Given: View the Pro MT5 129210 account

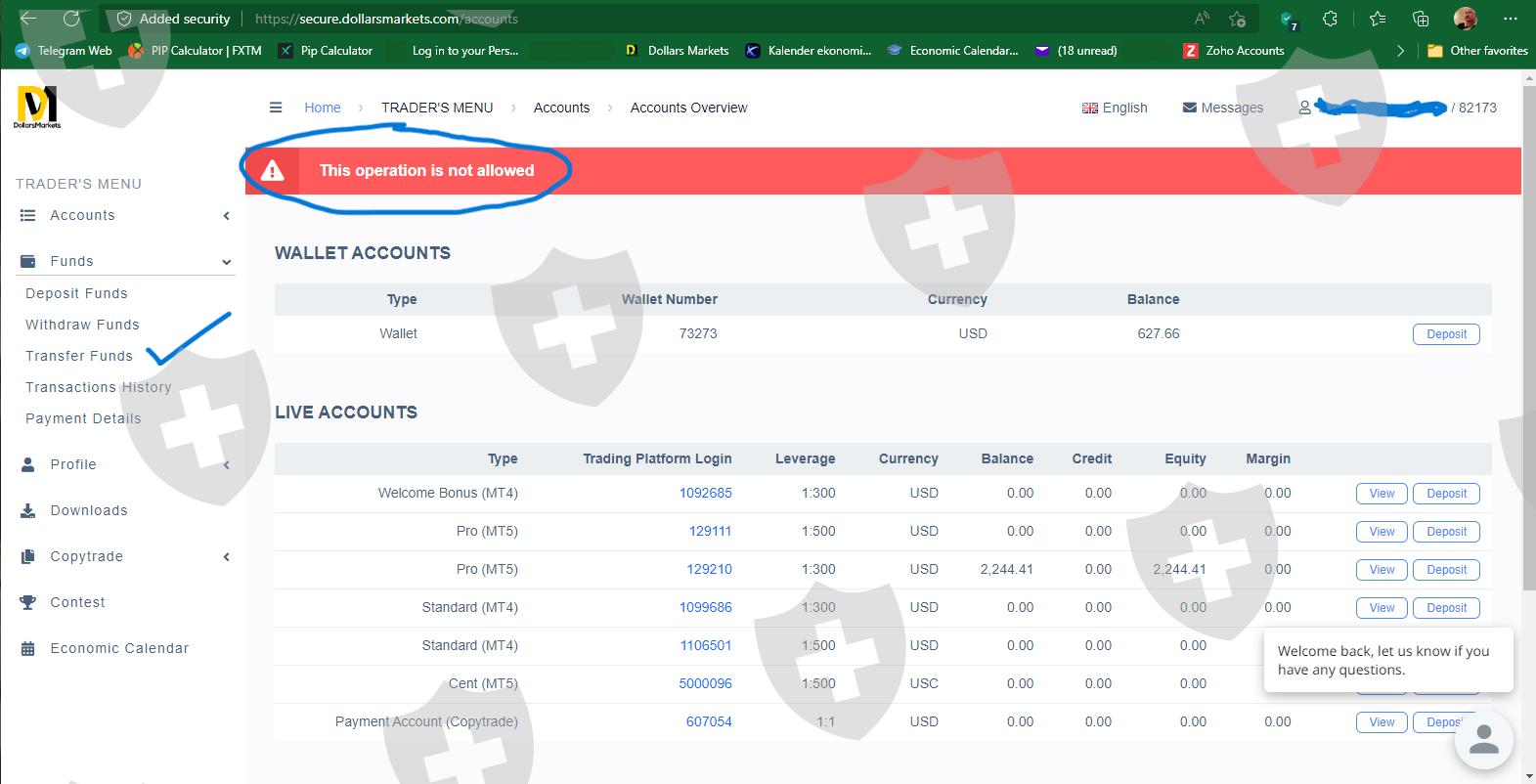Looking at the screenshot, I should (x=1381, y=570).
